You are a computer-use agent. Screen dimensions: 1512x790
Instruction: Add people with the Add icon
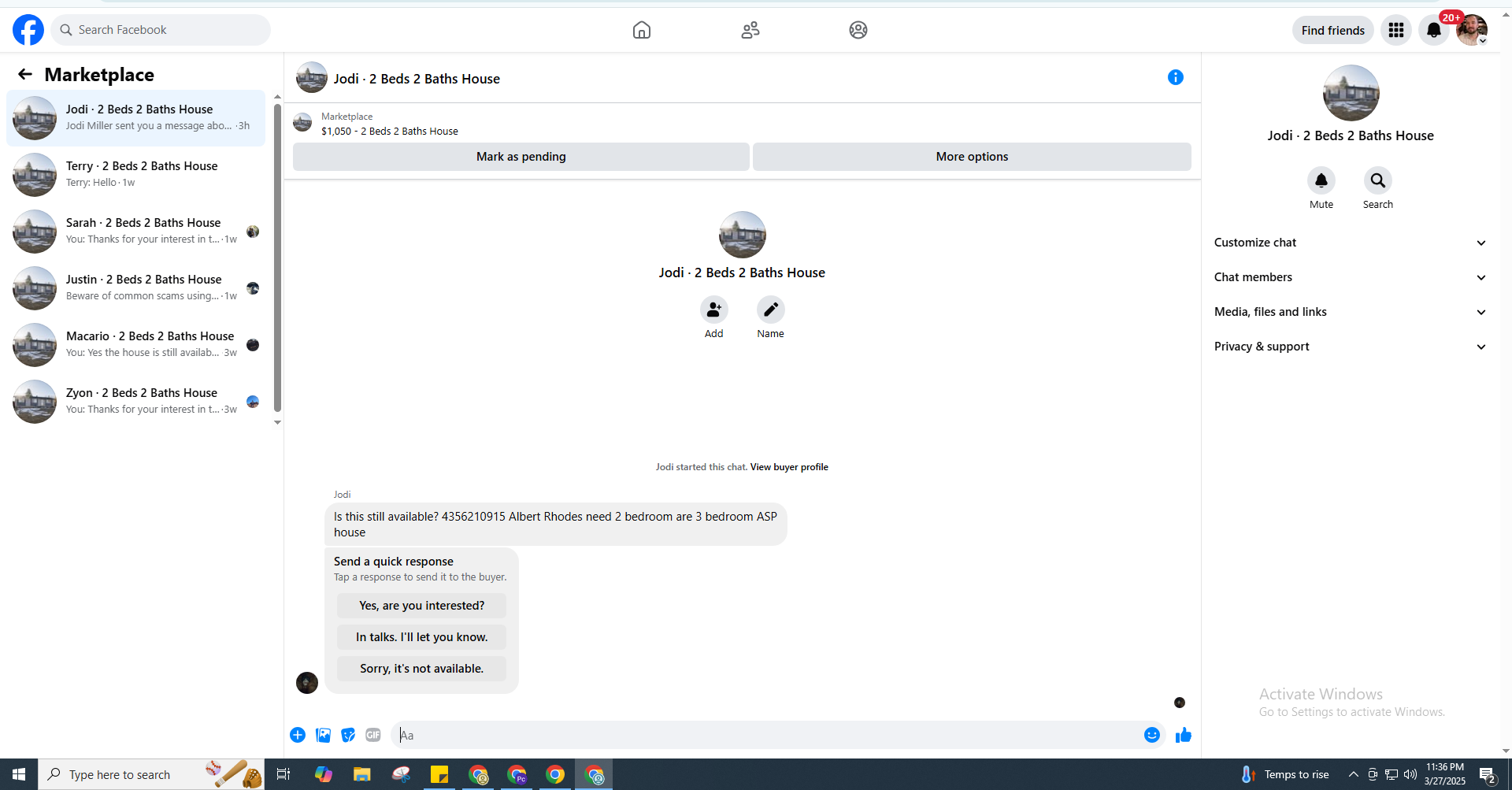coord(714,310)
